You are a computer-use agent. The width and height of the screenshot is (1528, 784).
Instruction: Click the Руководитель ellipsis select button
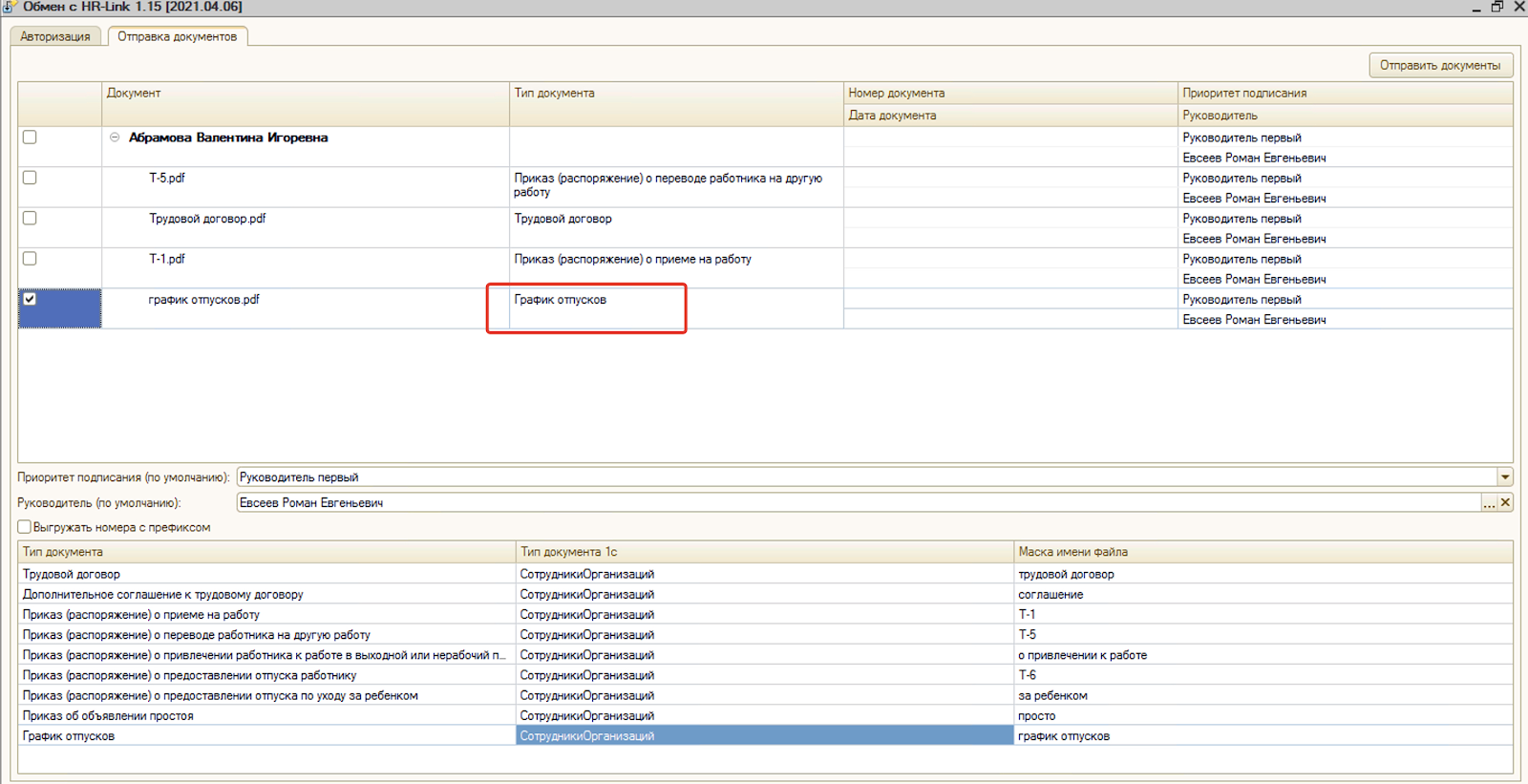(x=1489, y=503)
